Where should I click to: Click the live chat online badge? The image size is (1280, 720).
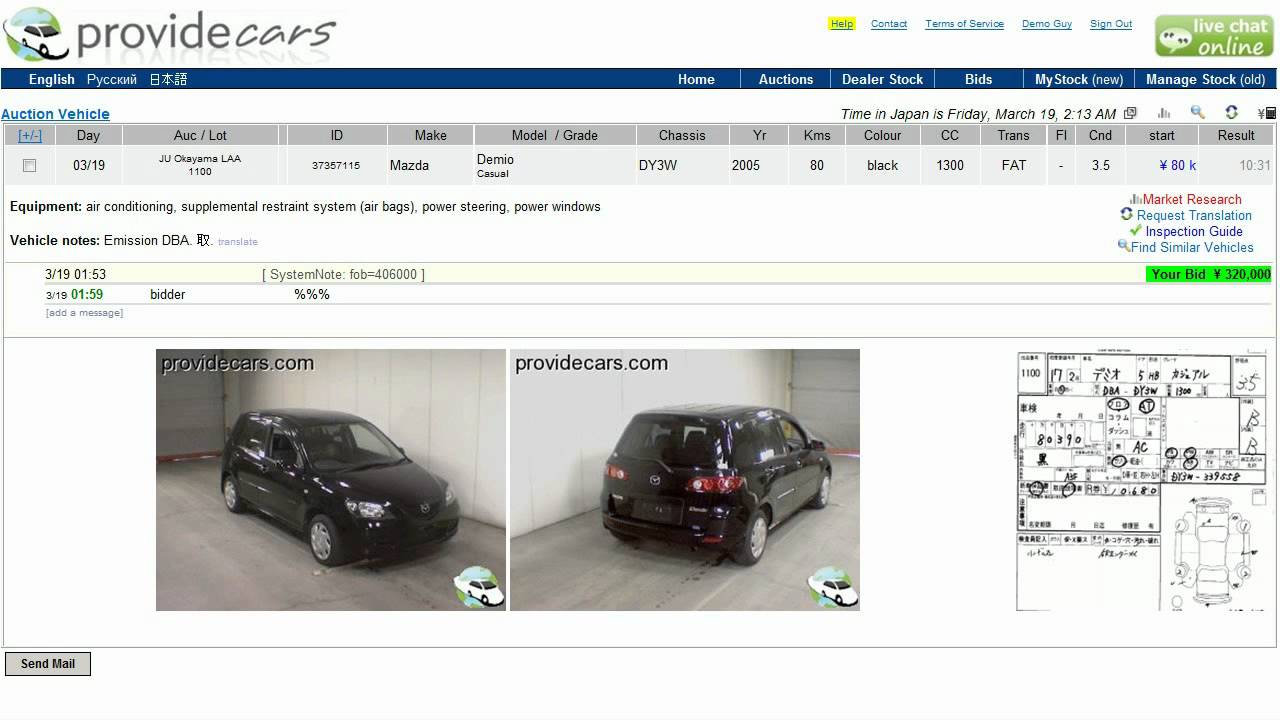click(x=1214, y=36)
